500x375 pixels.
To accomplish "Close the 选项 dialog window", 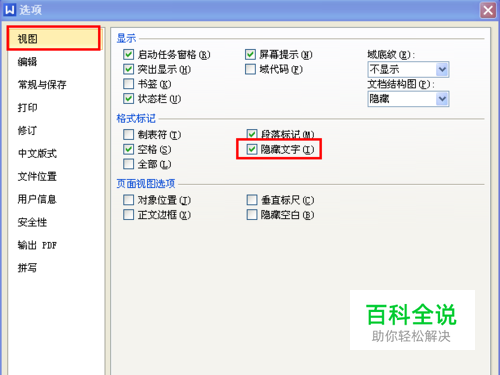I will [x=488, y=10].
